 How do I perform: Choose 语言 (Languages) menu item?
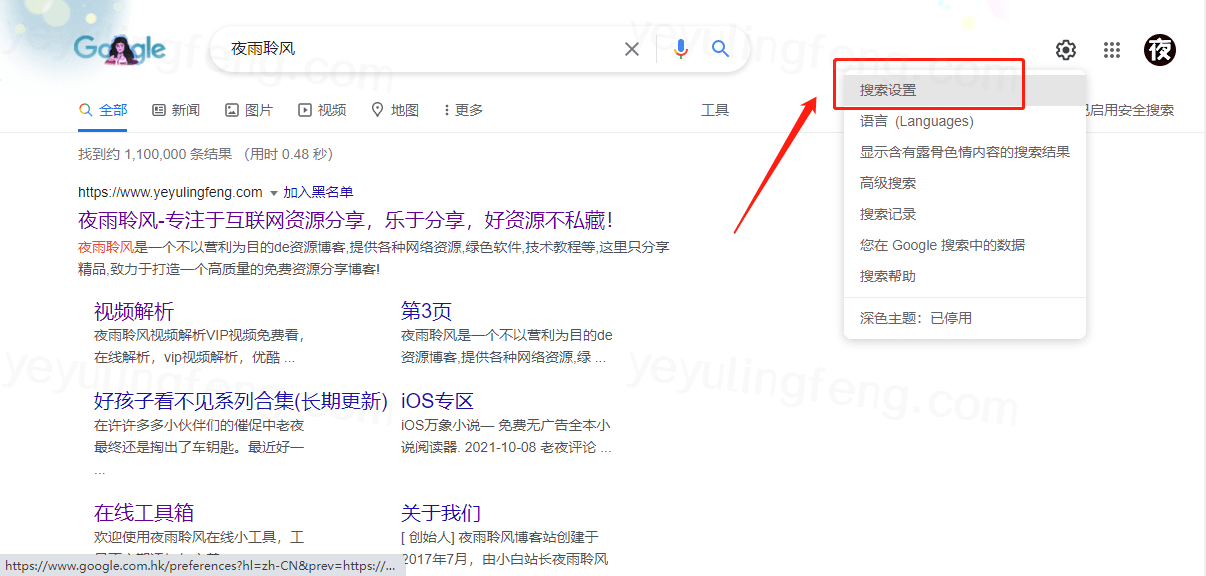click(x=965, y=121)
